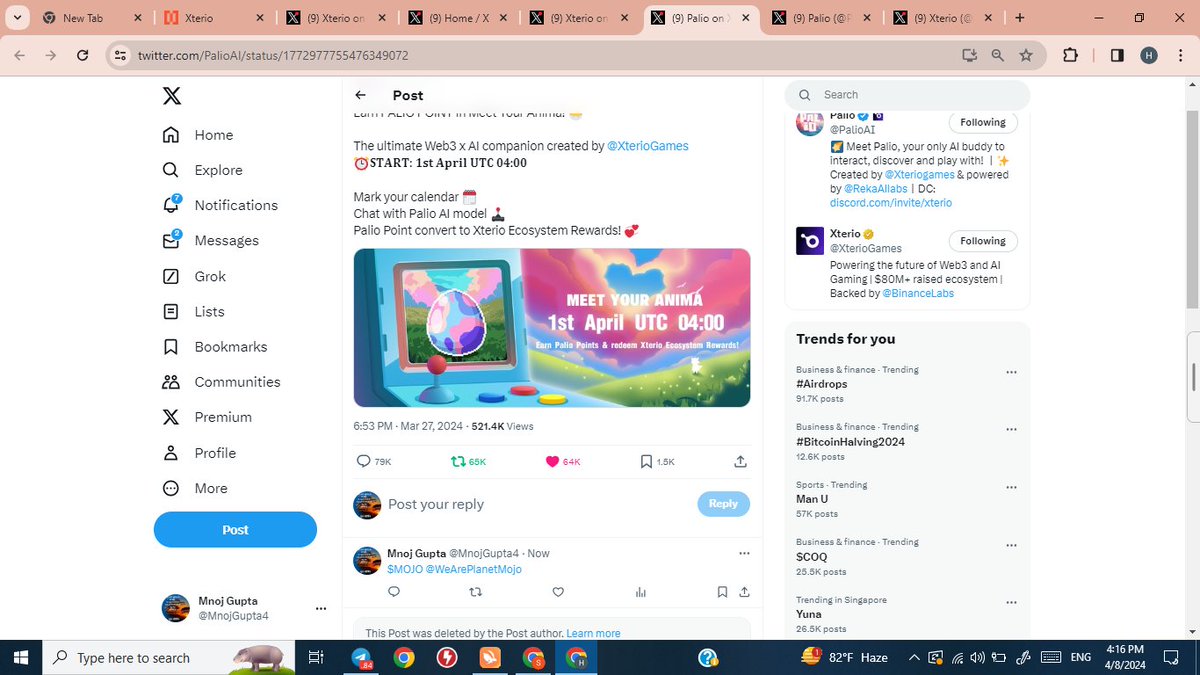Viewport: 1200px width, 675px height.
Task: Open the @BinanceLabs link
Action: (918, 294)
